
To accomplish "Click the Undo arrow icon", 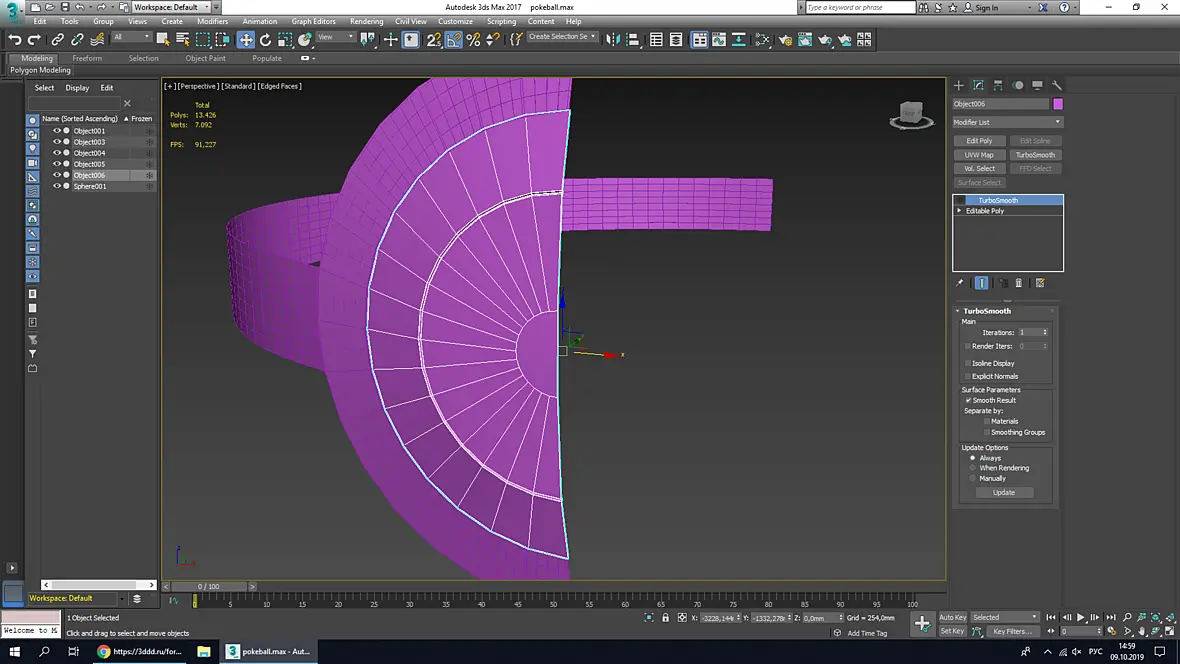I will click(14, 40).
